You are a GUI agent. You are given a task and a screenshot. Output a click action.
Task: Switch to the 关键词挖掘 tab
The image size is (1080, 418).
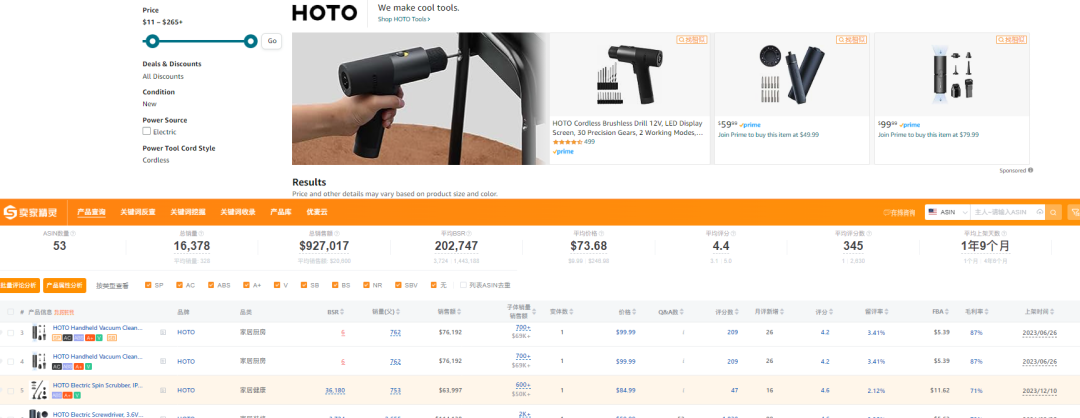point(187,212)
